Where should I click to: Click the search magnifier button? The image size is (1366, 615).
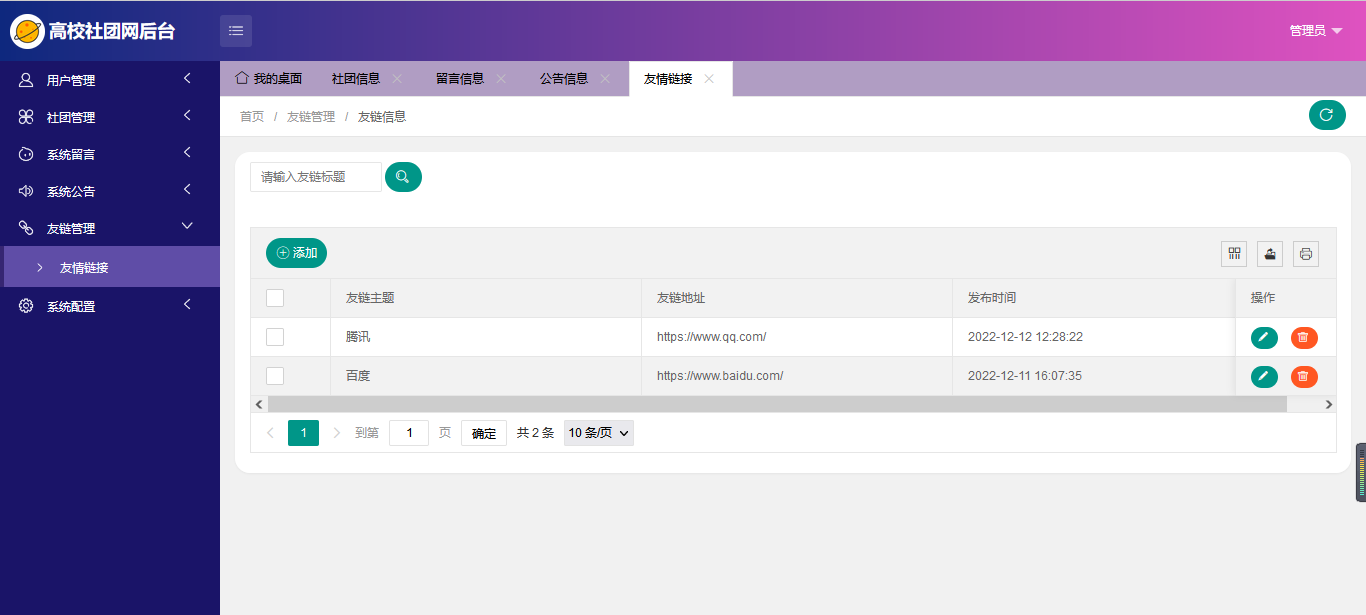[x=403, y=177]
